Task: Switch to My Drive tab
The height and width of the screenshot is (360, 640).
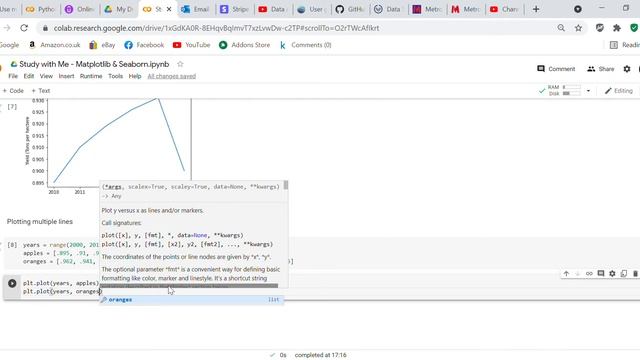Action: click(x=119, y=9)
